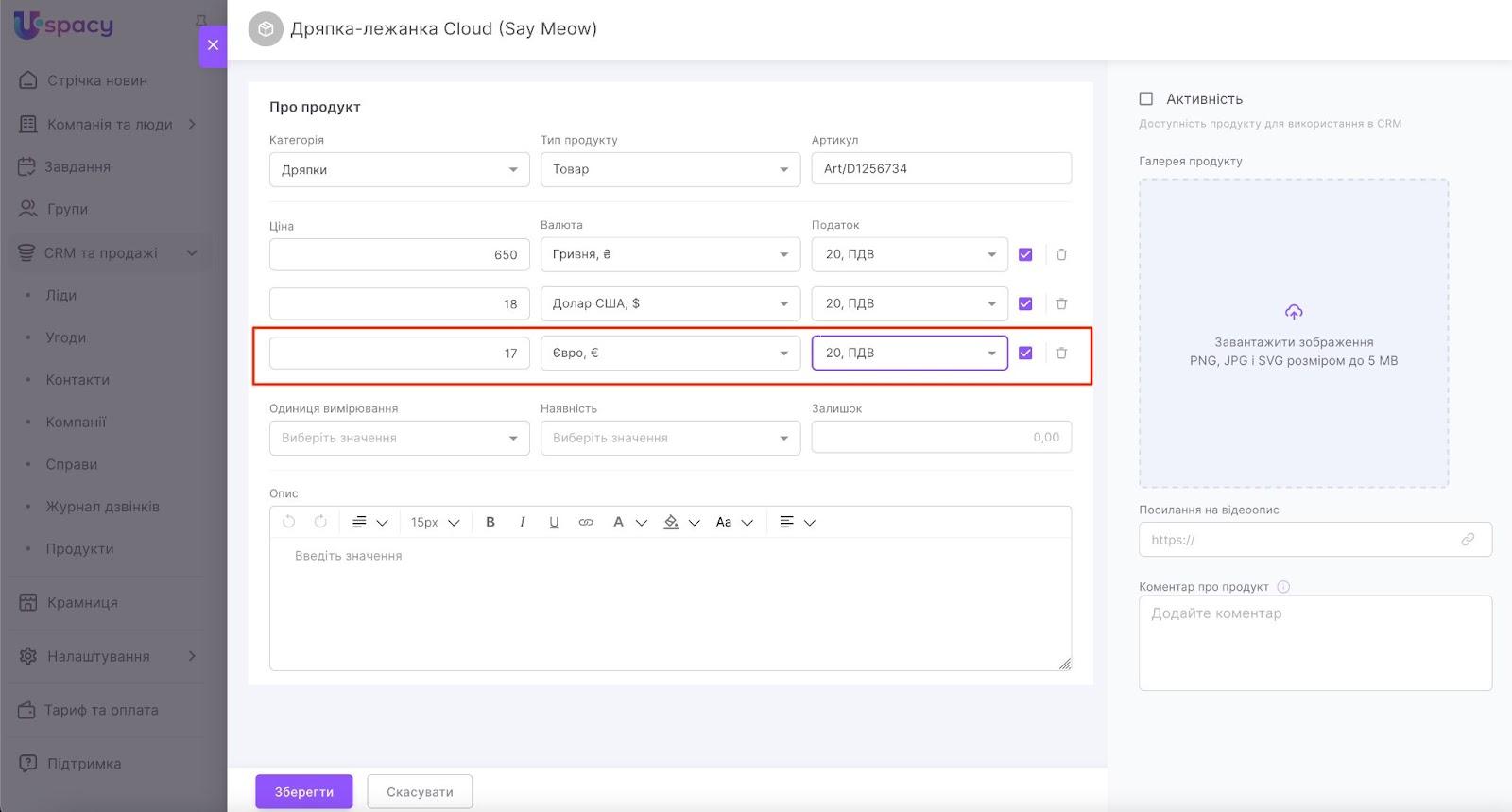Open Продукти in the sidebar
Viewport: 1512px width, 812px height.
pos(79,548)
